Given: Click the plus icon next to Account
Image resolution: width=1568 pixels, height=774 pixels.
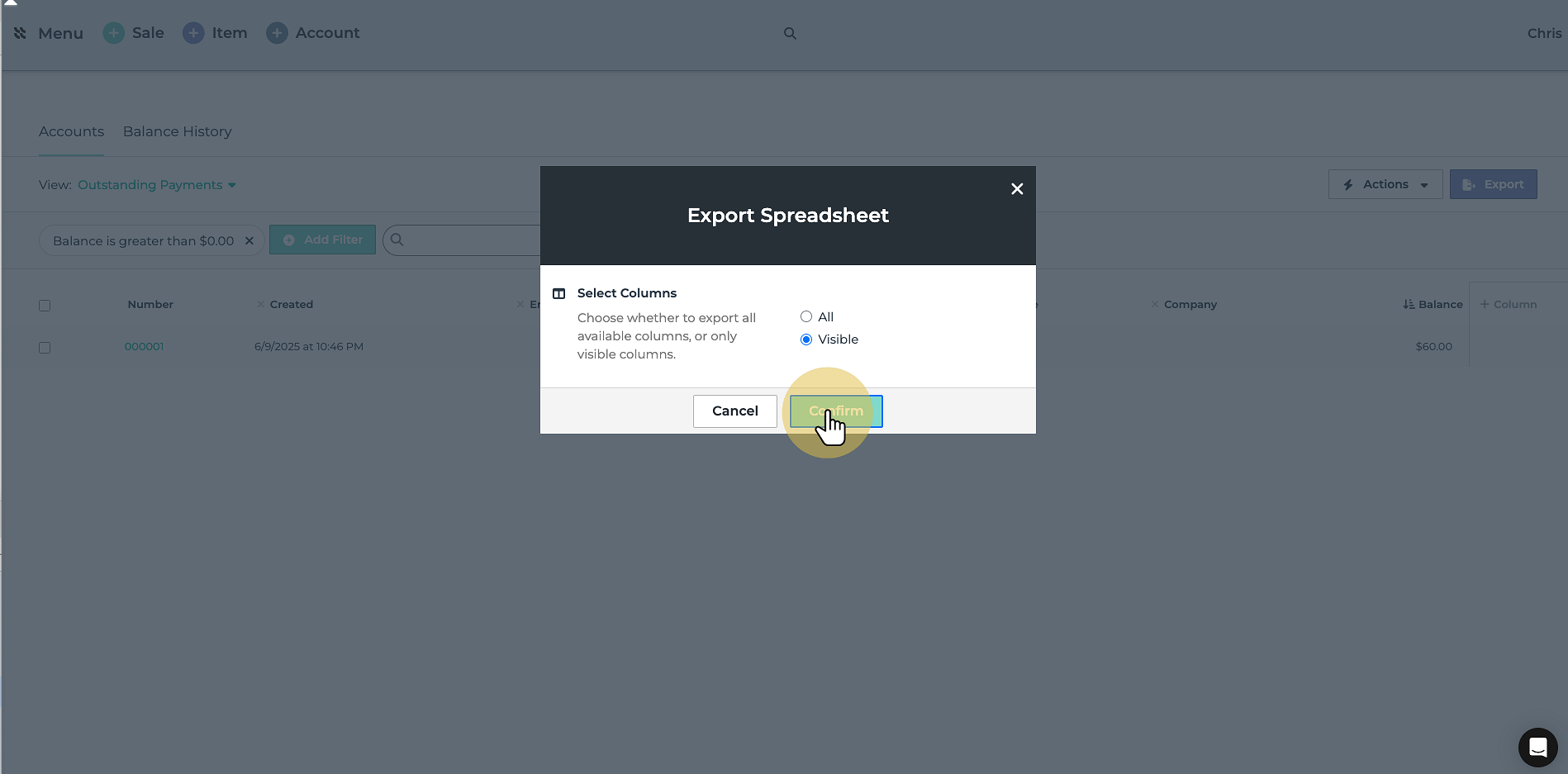Looking at the screenshot, I should coord(277,33).
